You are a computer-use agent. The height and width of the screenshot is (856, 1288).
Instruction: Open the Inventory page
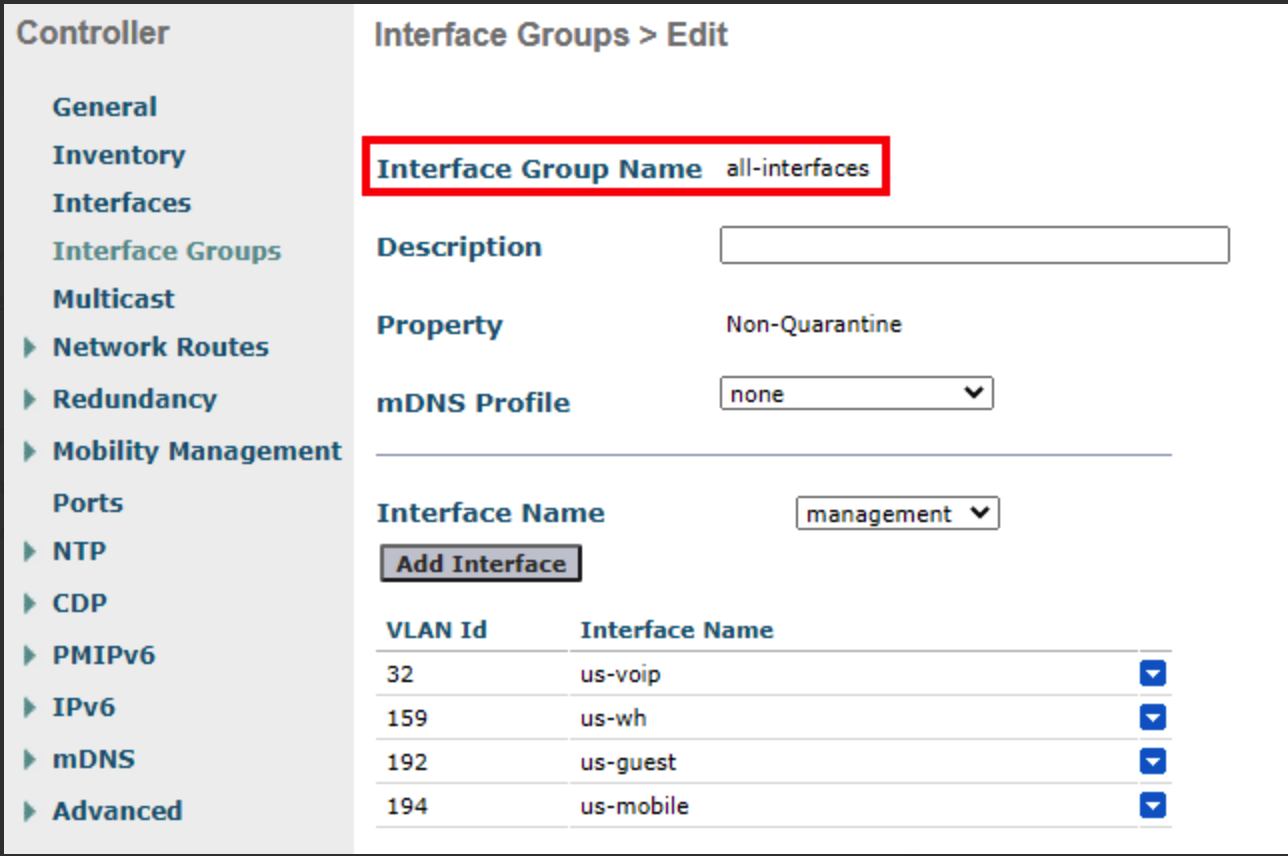click(x=119, y=155)
